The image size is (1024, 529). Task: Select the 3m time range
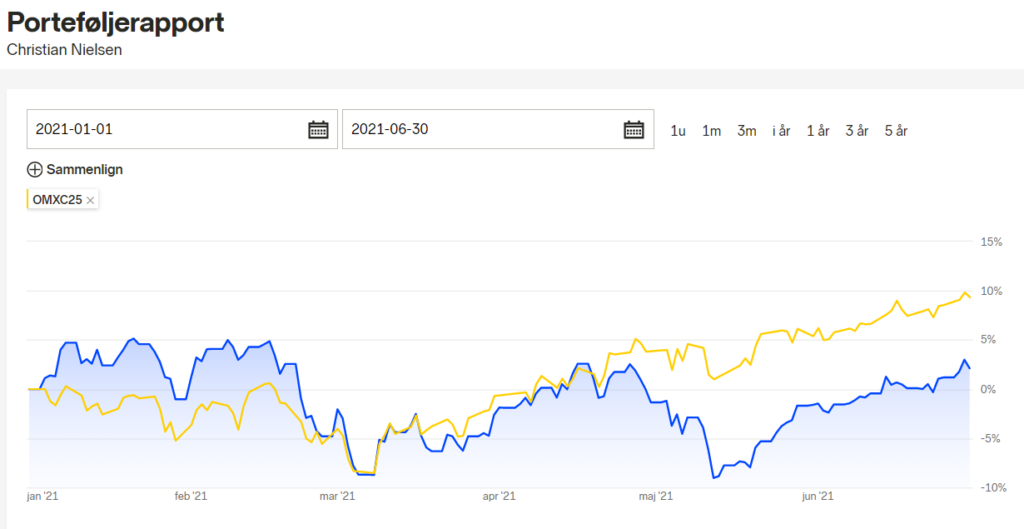pos(746,131)
